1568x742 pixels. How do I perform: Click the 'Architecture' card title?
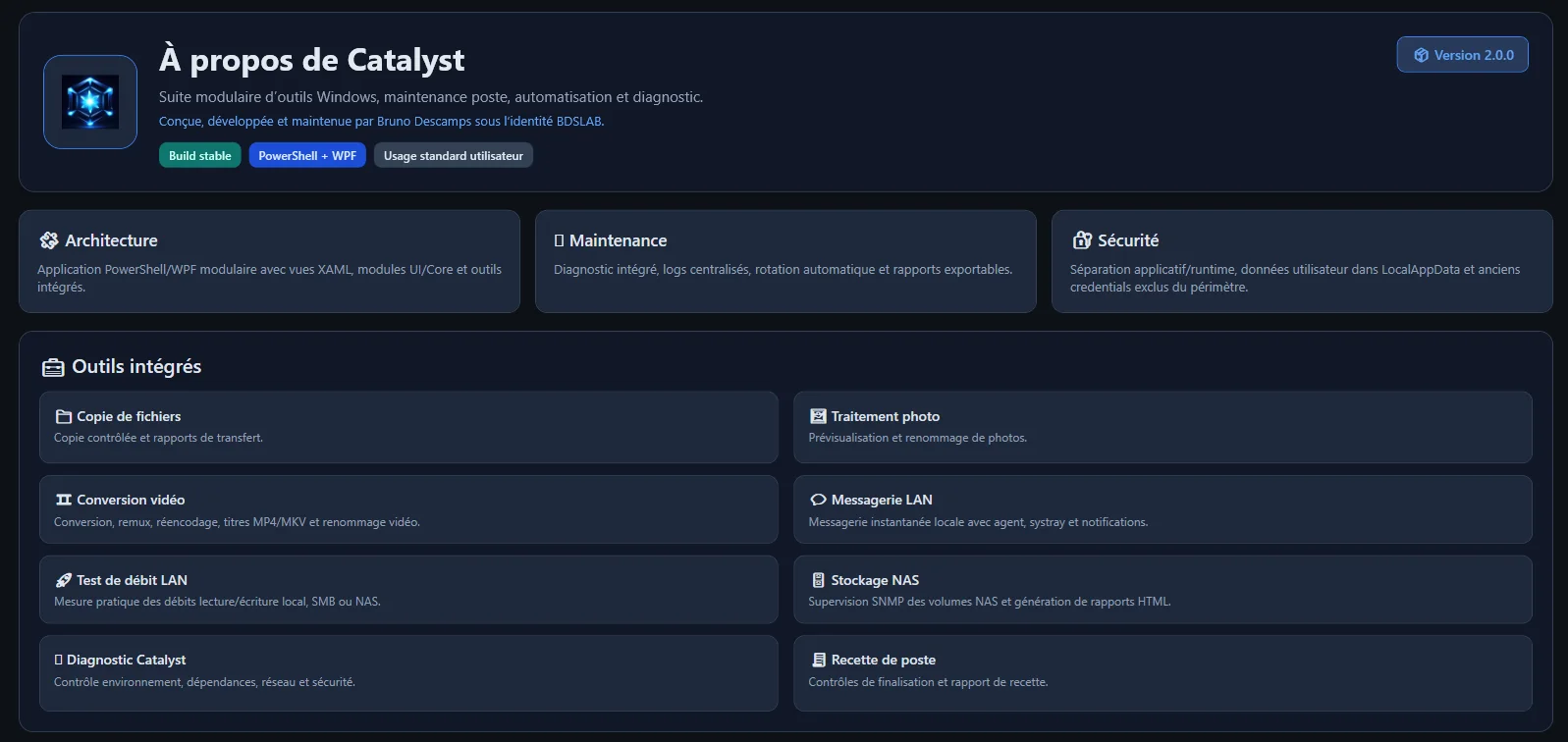pos(111,240)
